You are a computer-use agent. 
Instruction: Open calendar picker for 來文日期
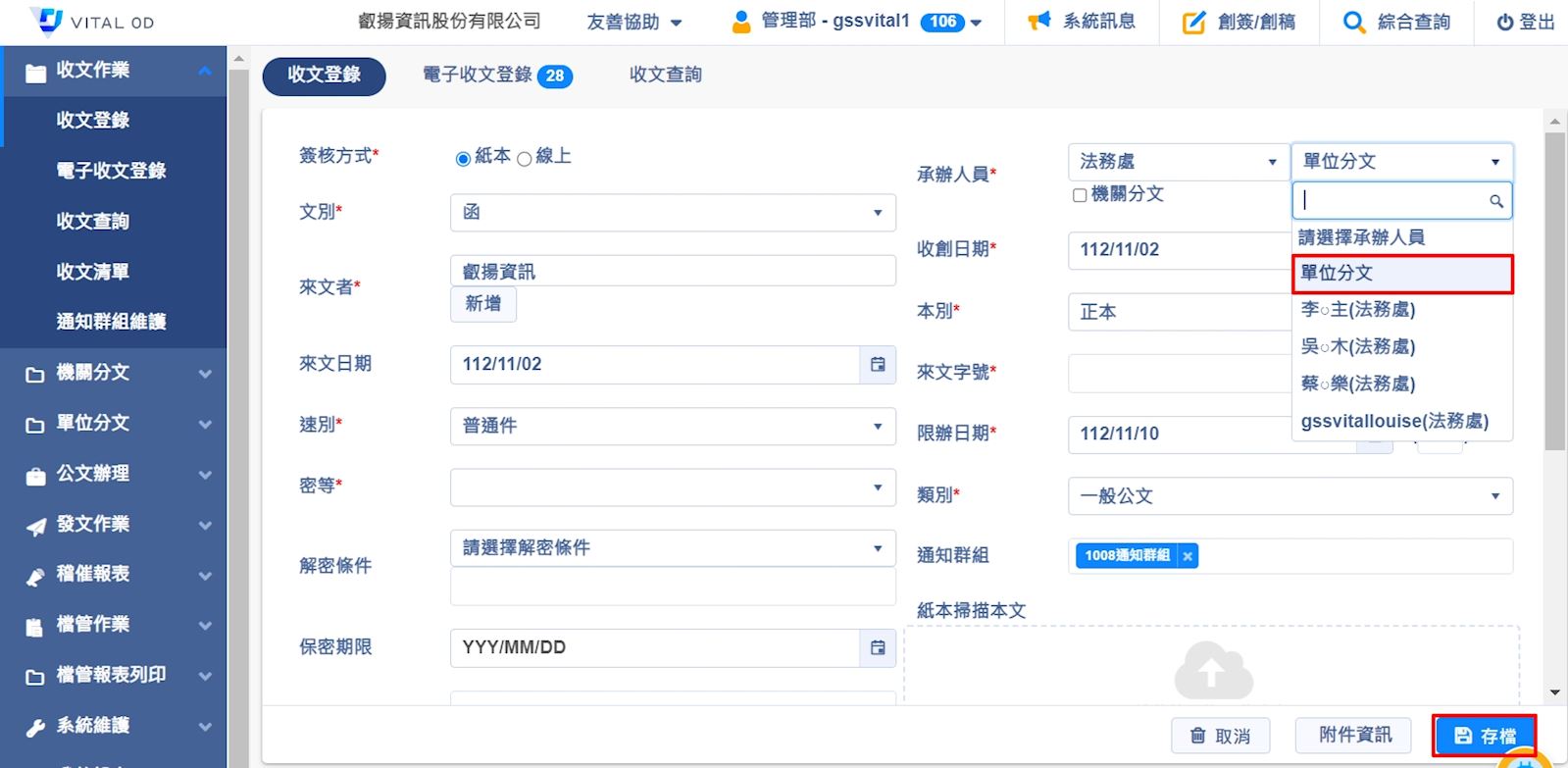pyautogui.click(x=878, y=364)
